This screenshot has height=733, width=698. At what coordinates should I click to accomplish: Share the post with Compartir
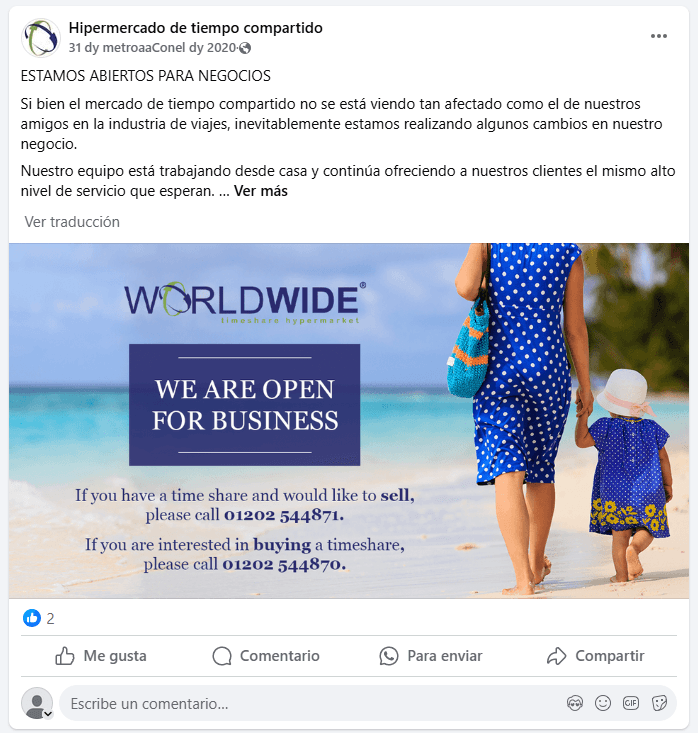coord(596,656)
